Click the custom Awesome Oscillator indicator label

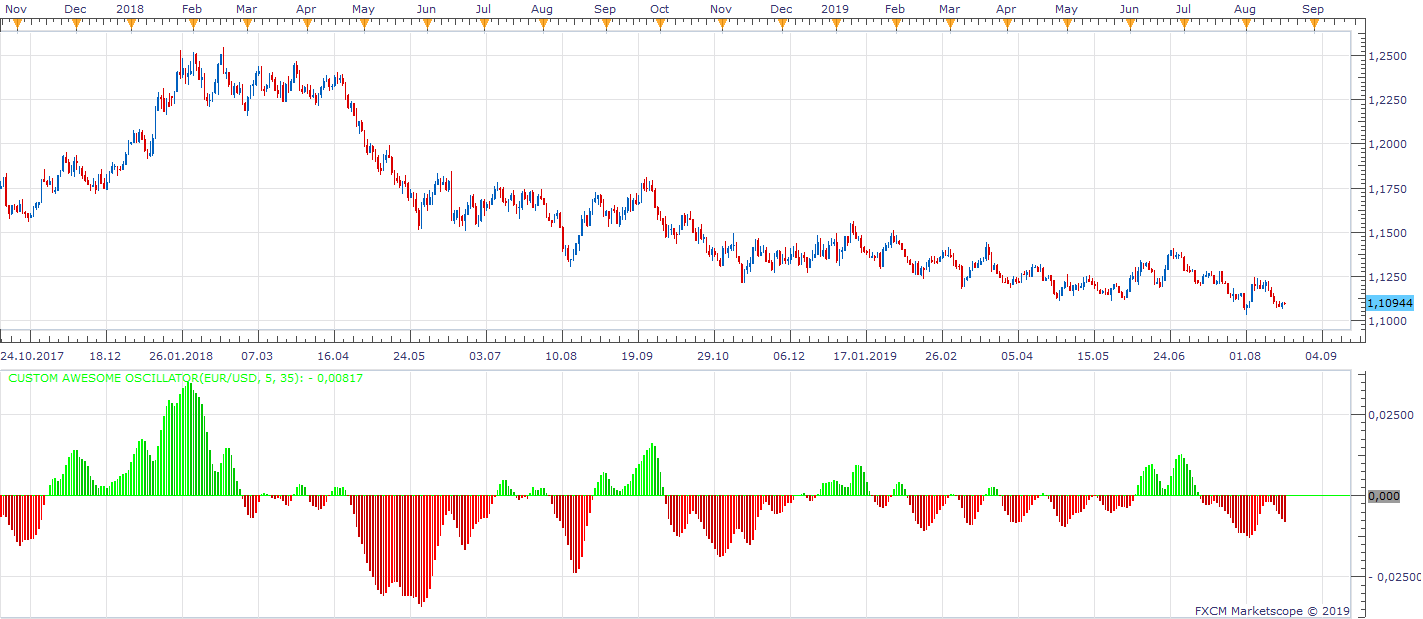(185, 378)
